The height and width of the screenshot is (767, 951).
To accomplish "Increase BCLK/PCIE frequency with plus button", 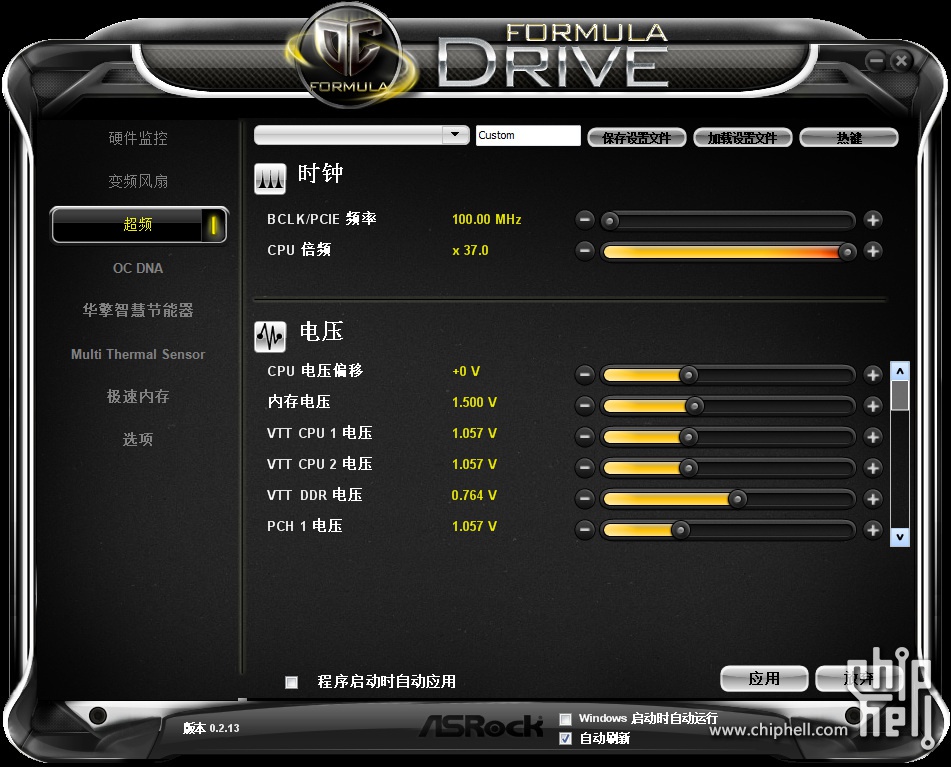I will [x=873, y=219].
